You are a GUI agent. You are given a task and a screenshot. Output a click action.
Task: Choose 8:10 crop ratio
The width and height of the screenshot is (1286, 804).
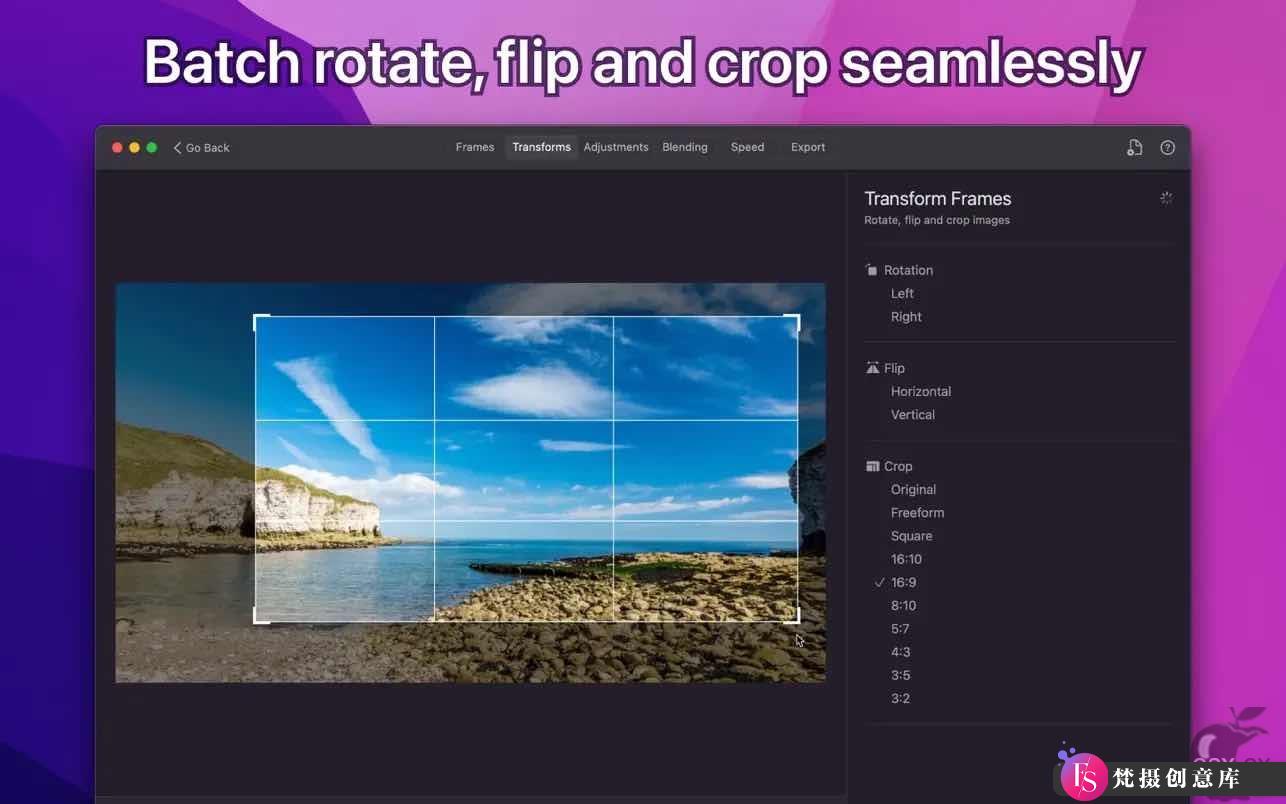pos(903,605)
